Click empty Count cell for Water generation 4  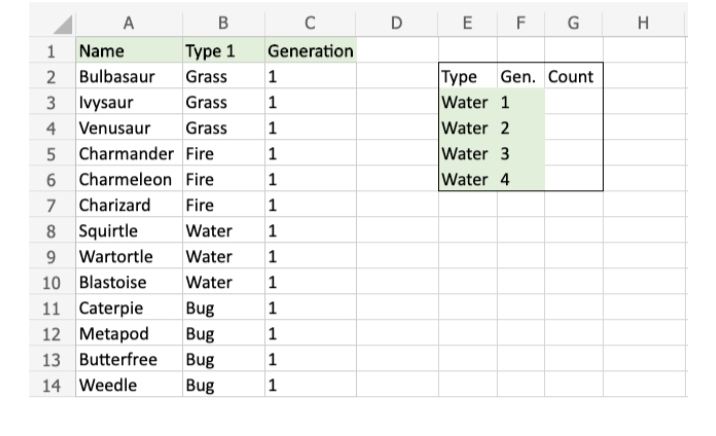[573, 179]
